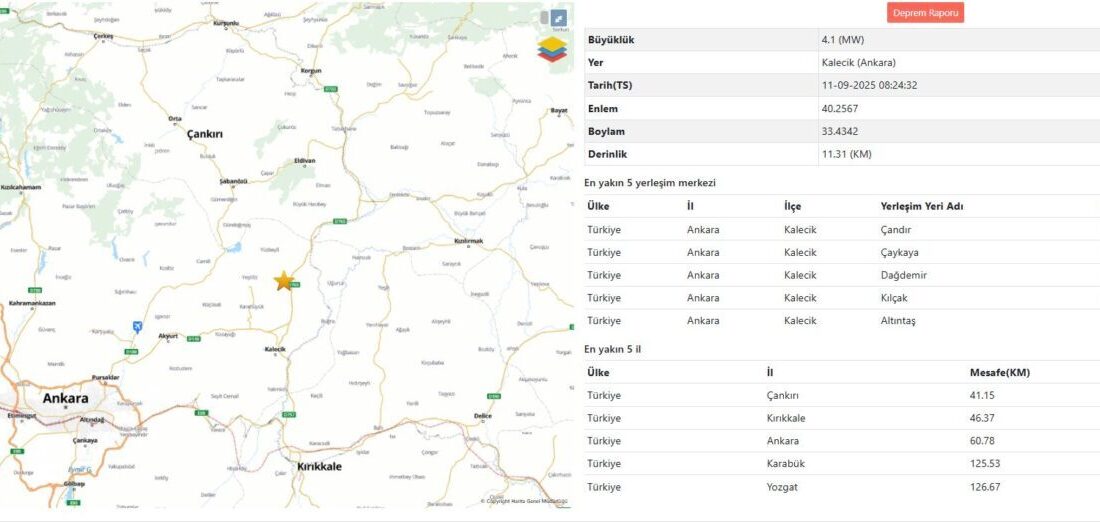Click the Yerleşim Yeri Adı column header

coord(922,206)
